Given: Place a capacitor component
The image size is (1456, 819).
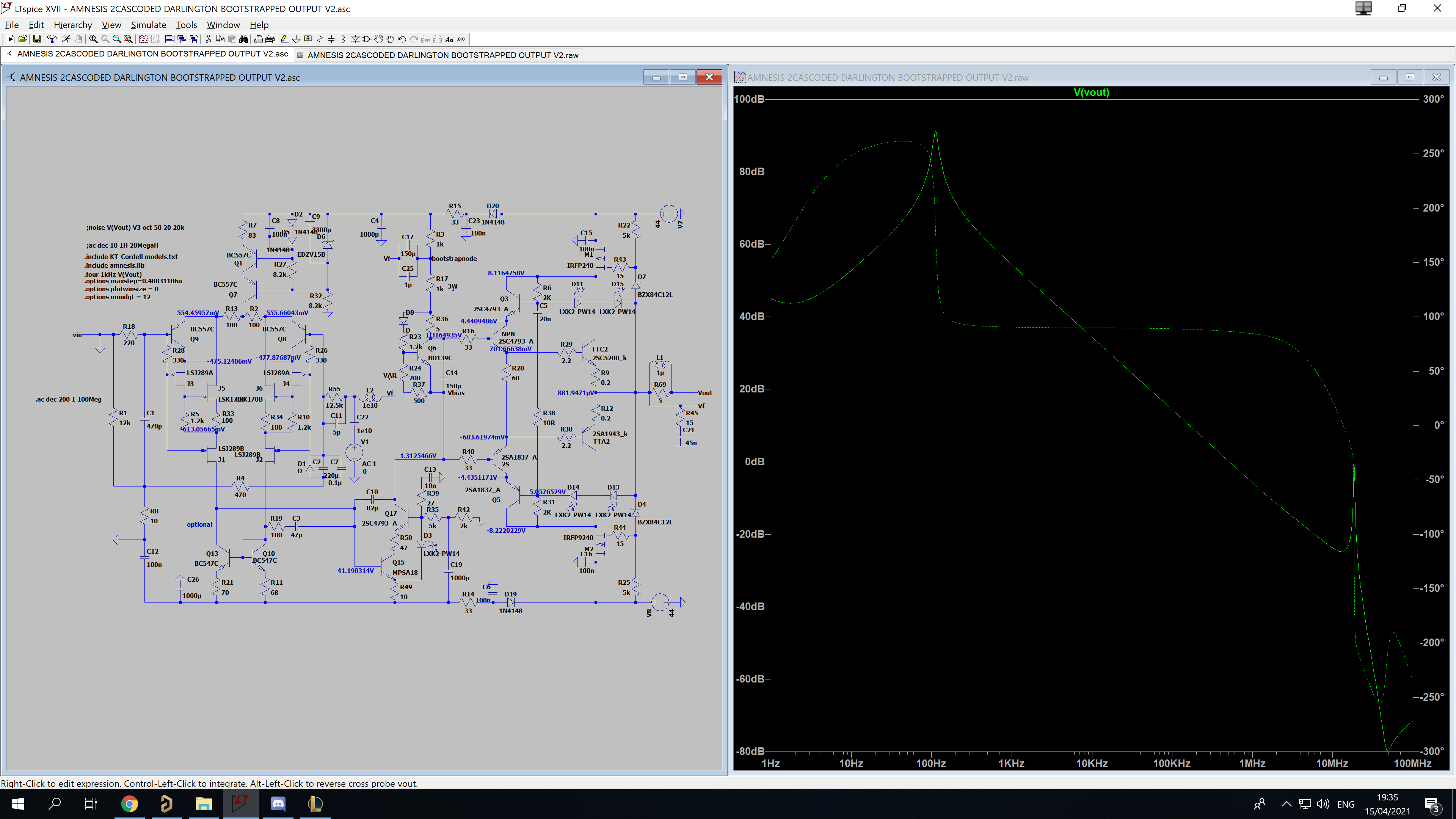Looking at the screenshot, I should point(331,39).
